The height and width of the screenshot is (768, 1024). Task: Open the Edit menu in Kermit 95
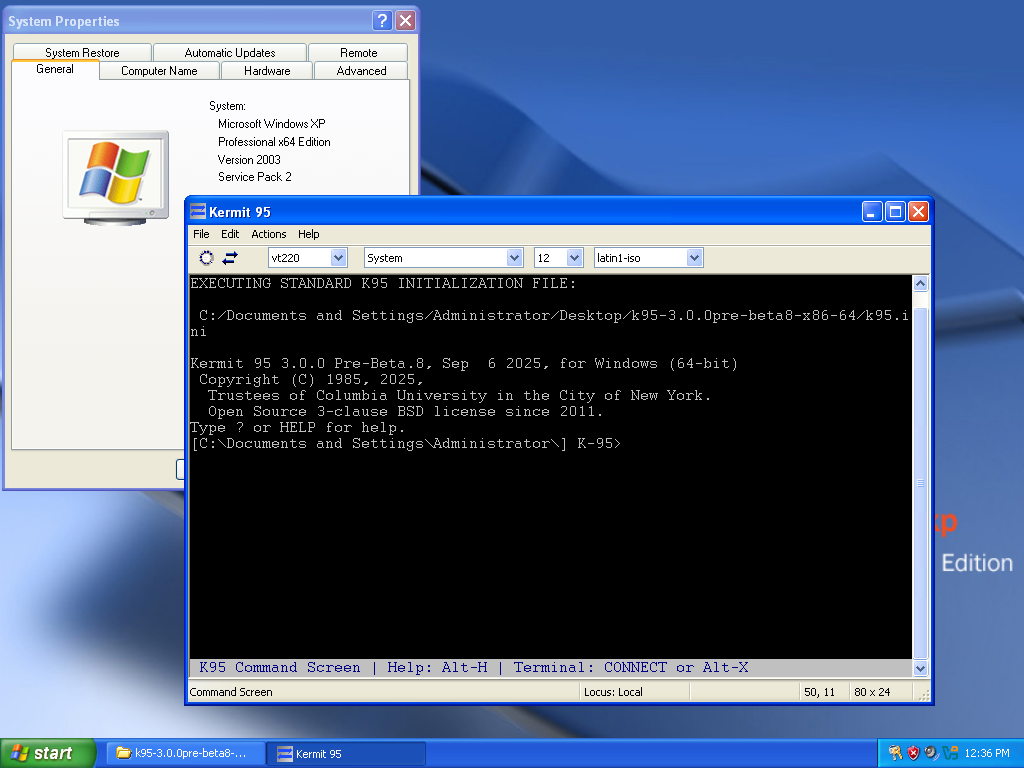tap(230, 234)
